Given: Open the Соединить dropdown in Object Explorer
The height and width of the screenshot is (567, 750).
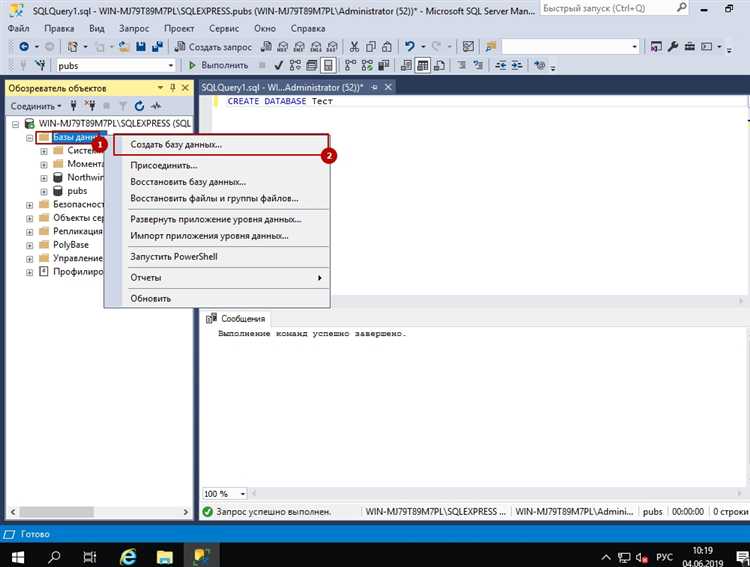Looking at the screenshot, I should click(36, 106).
